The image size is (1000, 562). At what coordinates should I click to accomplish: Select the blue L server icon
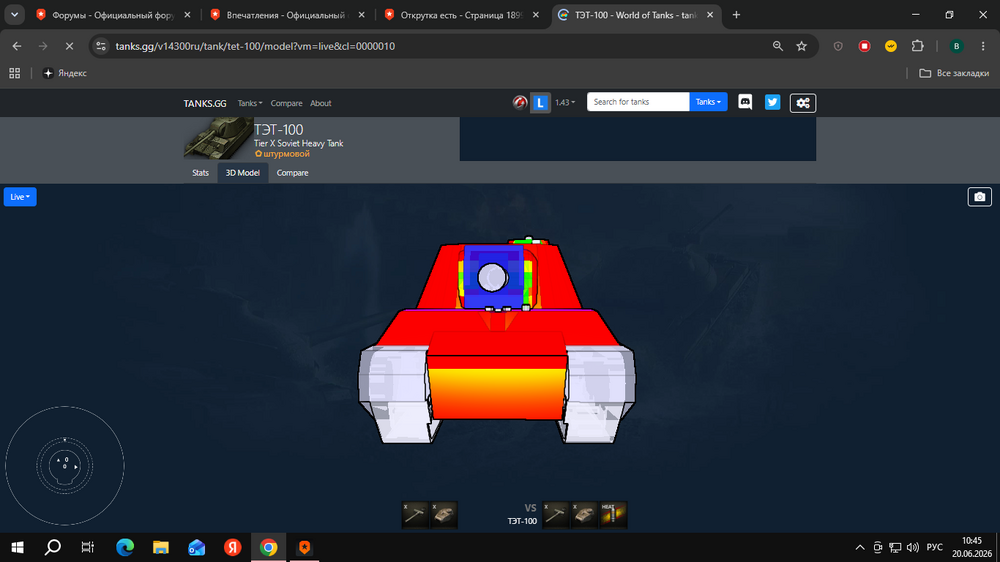pos(540,103)
